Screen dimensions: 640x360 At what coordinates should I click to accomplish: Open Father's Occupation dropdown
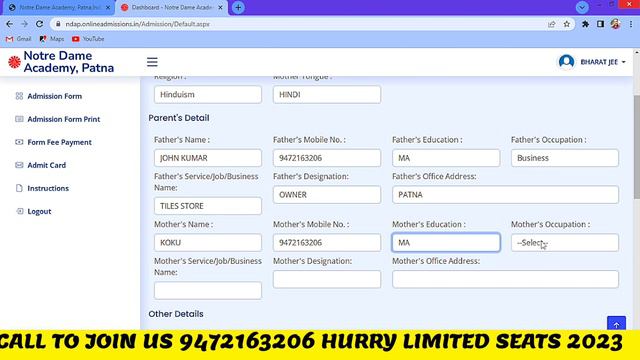[564, 158]
